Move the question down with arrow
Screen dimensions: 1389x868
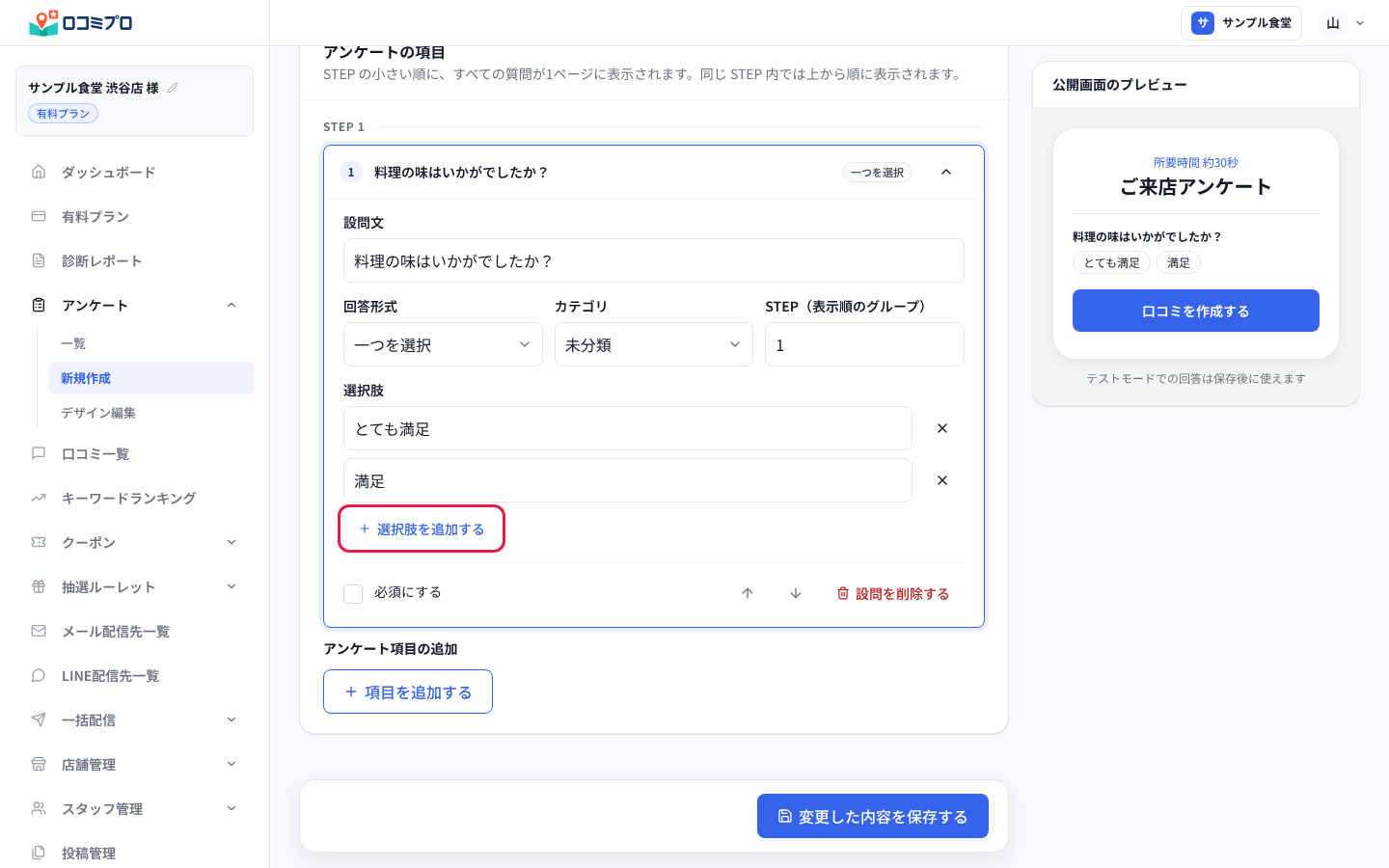[x=796, y=593]
